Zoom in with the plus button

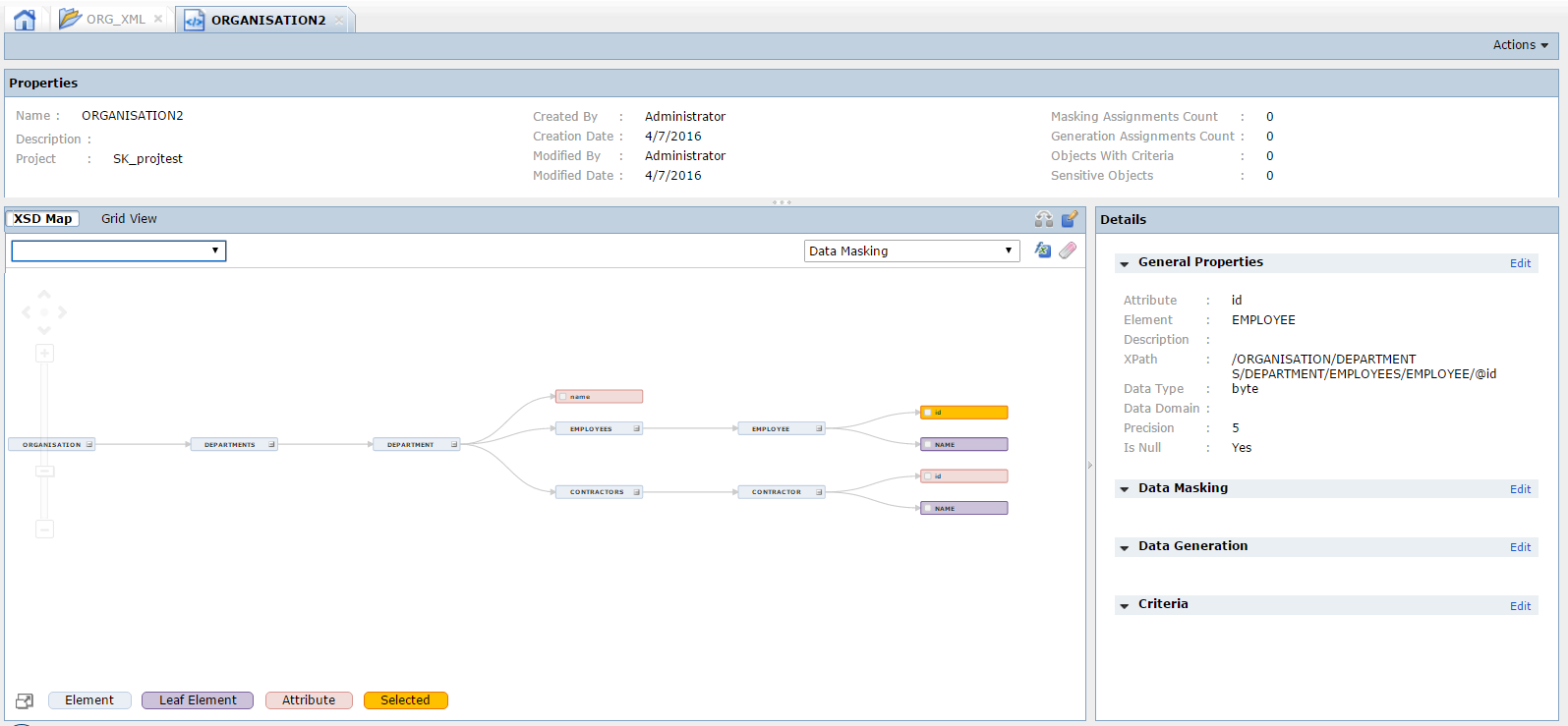click(44, 353)
